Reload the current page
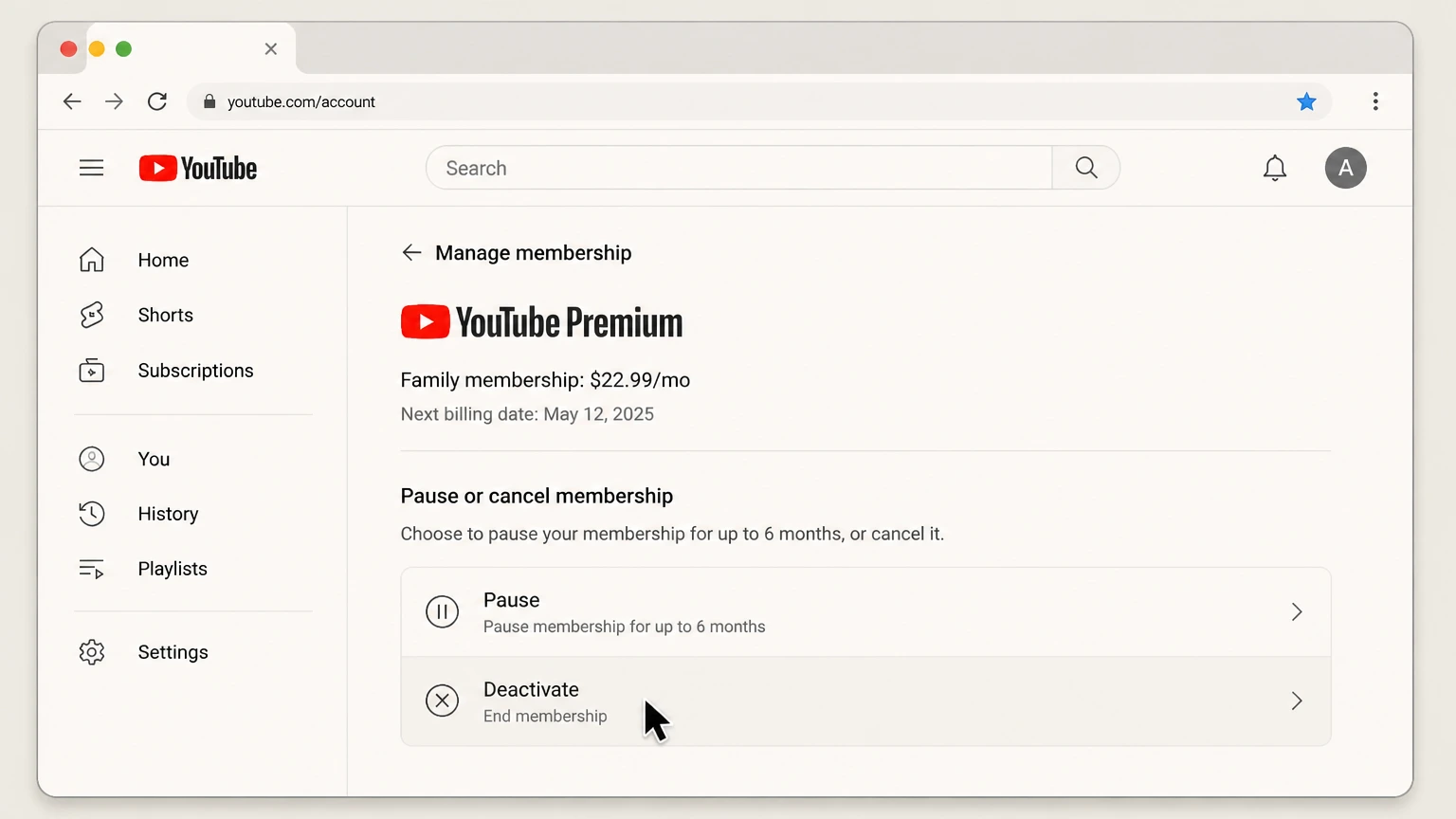 pos(157,101)
